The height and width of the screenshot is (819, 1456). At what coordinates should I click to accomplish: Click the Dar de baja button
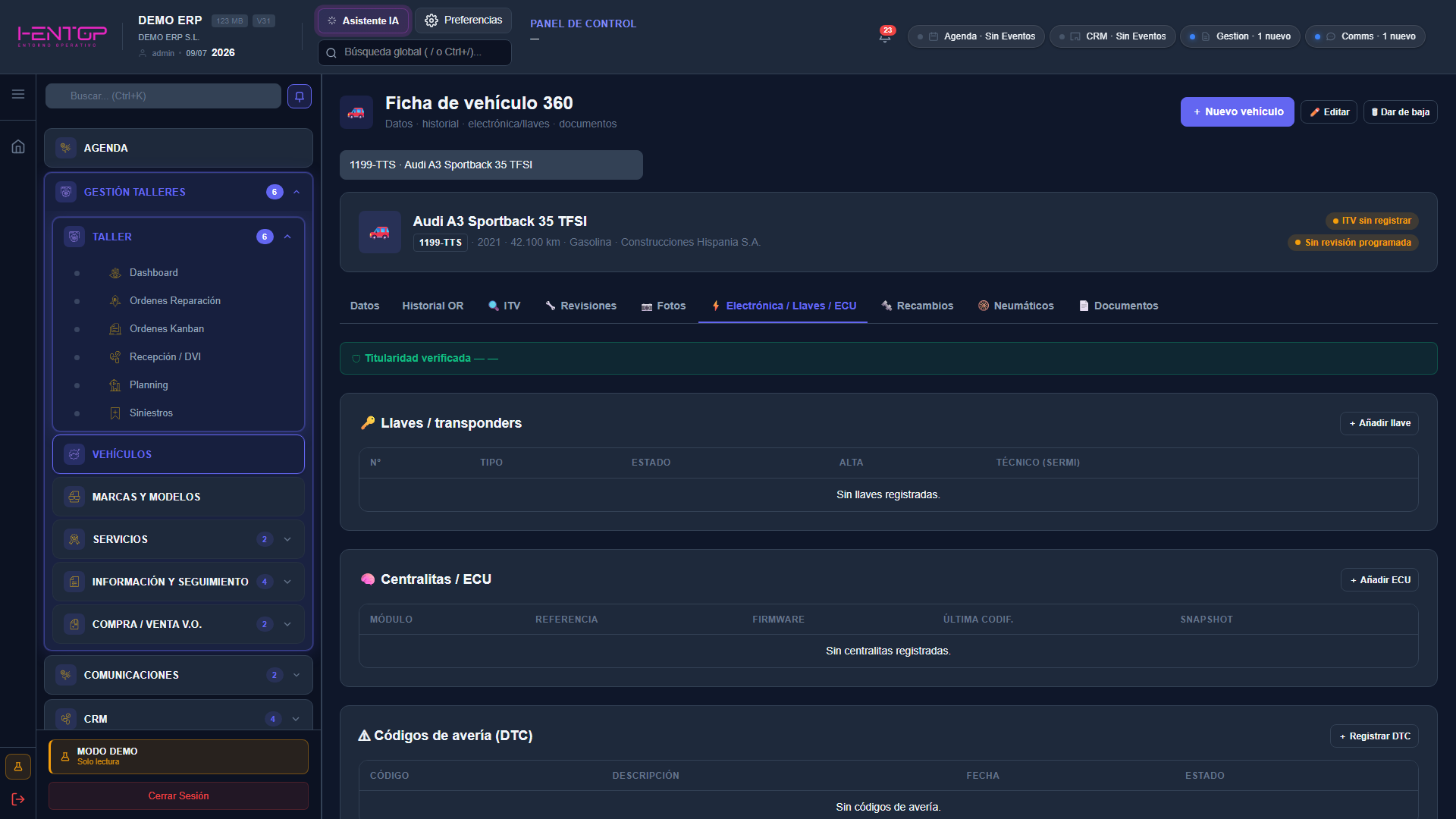[x=1400, y=112]
